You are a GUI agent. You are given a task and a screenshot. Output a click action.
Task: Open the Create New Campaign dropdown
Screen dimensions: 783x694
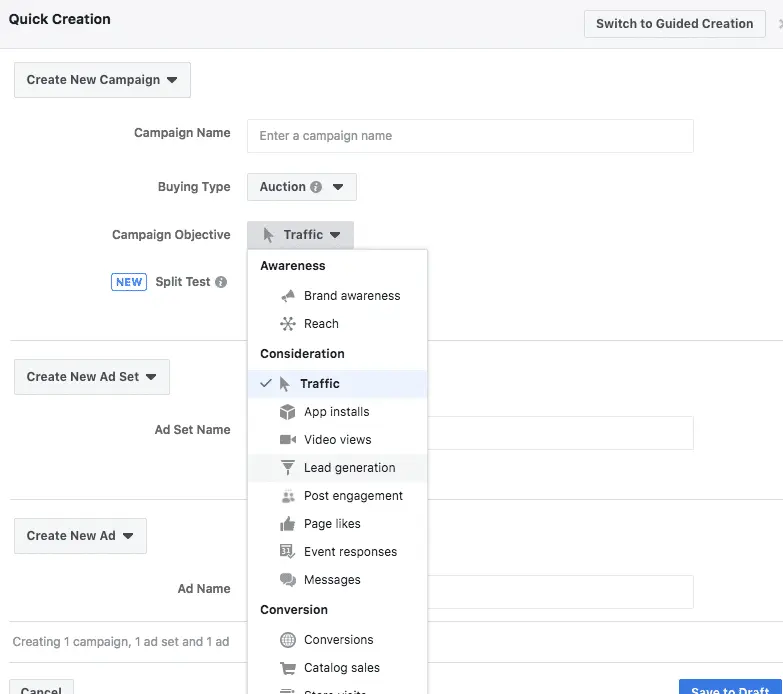coord(102,80)
